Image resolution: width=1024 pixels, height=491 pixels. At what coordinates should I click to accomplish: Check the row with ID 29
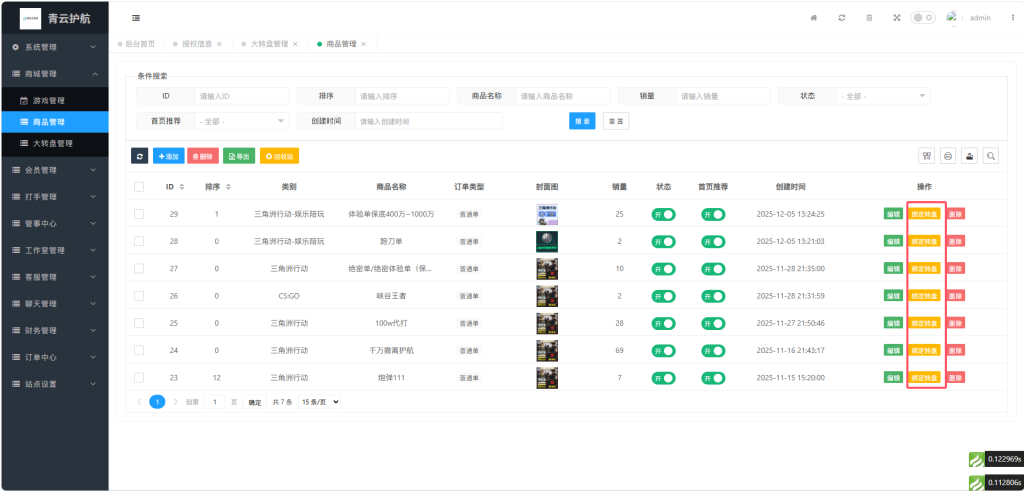pyautogui.click(x=138, y=214)
